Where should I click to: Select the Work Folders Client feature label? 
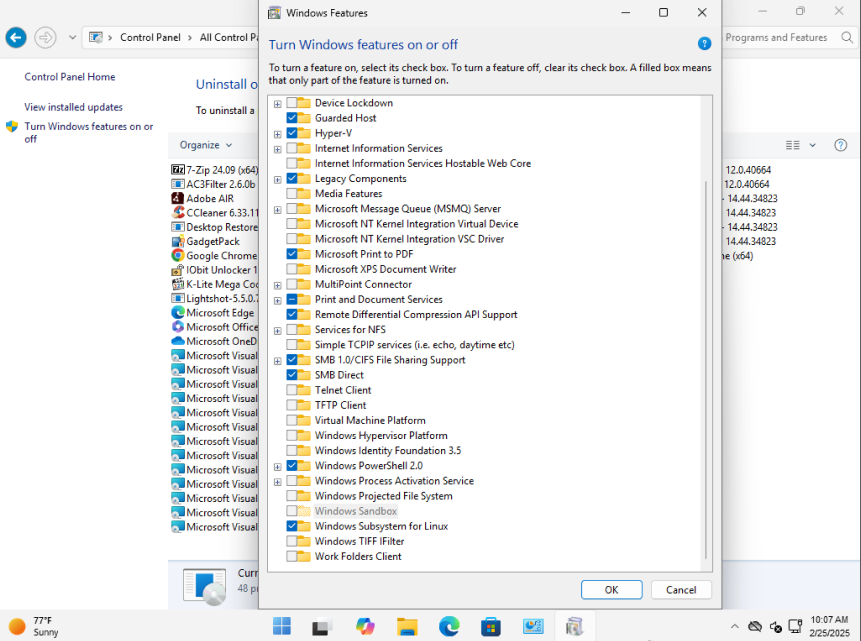[358, 556]
